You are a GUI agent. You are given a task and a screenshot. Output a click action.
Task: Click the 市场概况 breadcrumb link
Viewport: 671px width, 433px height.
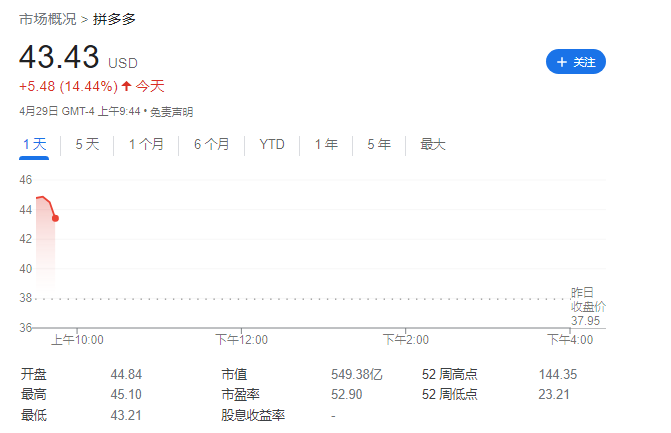point(48,19)
